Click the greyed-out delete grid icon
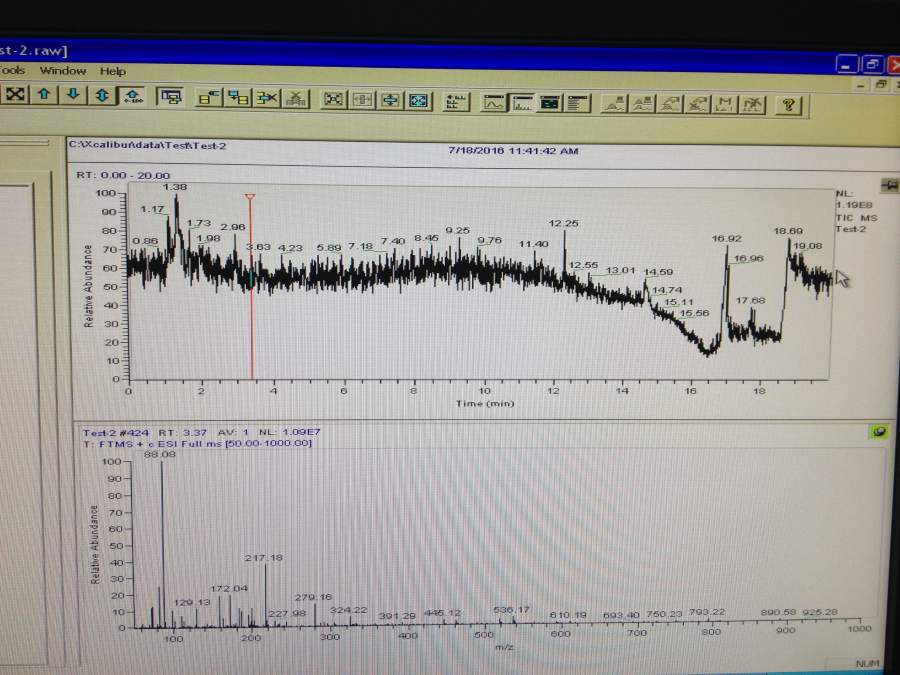The height and width of the screenshot is (675, 900). [x=296, y=99]
